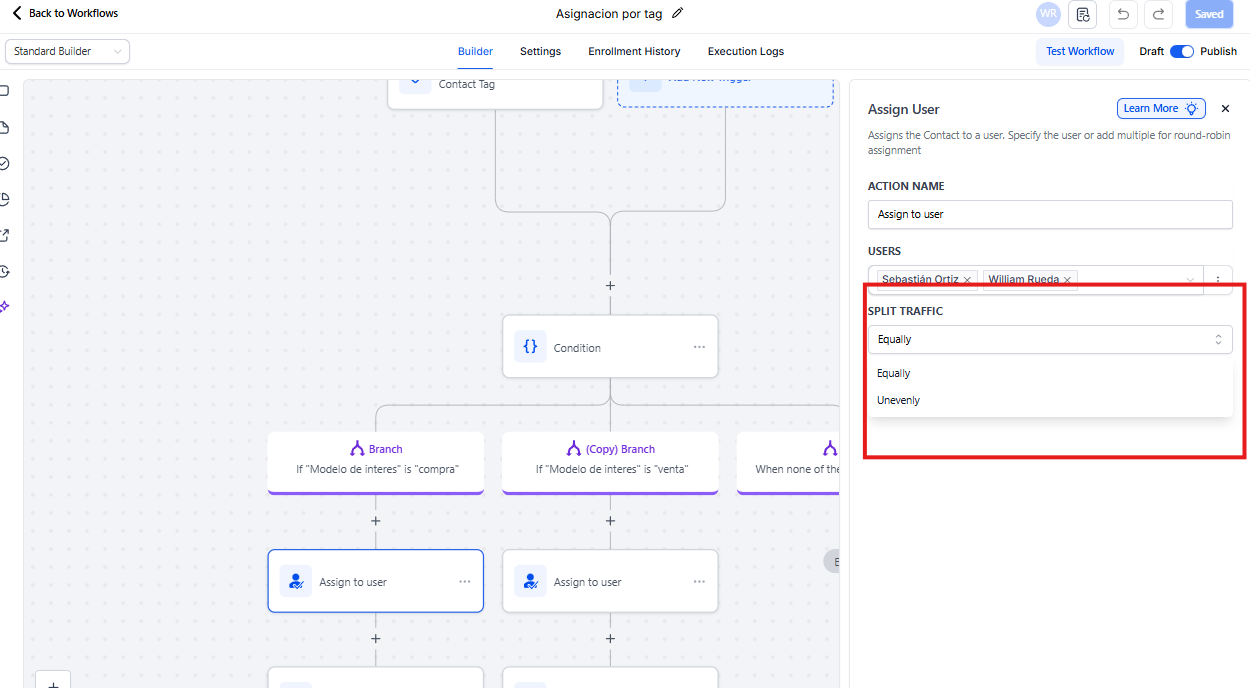Click the Learn More button
This screenshot has height=688, width=1250.
pyautogui.click(x=1160, y=109)
